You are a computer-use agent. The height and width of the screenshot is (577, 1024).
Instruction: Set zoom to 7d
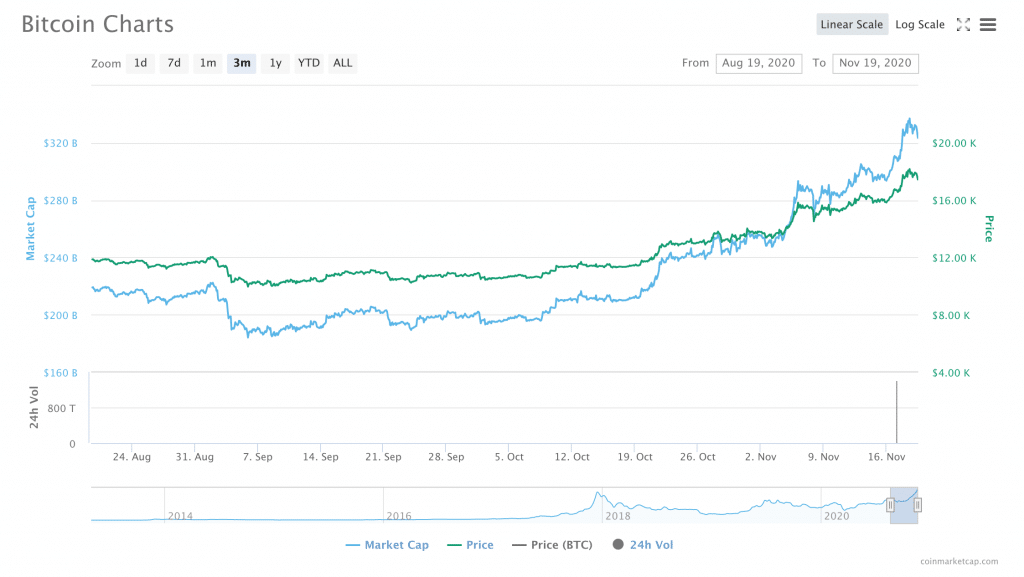pos(174,63)
